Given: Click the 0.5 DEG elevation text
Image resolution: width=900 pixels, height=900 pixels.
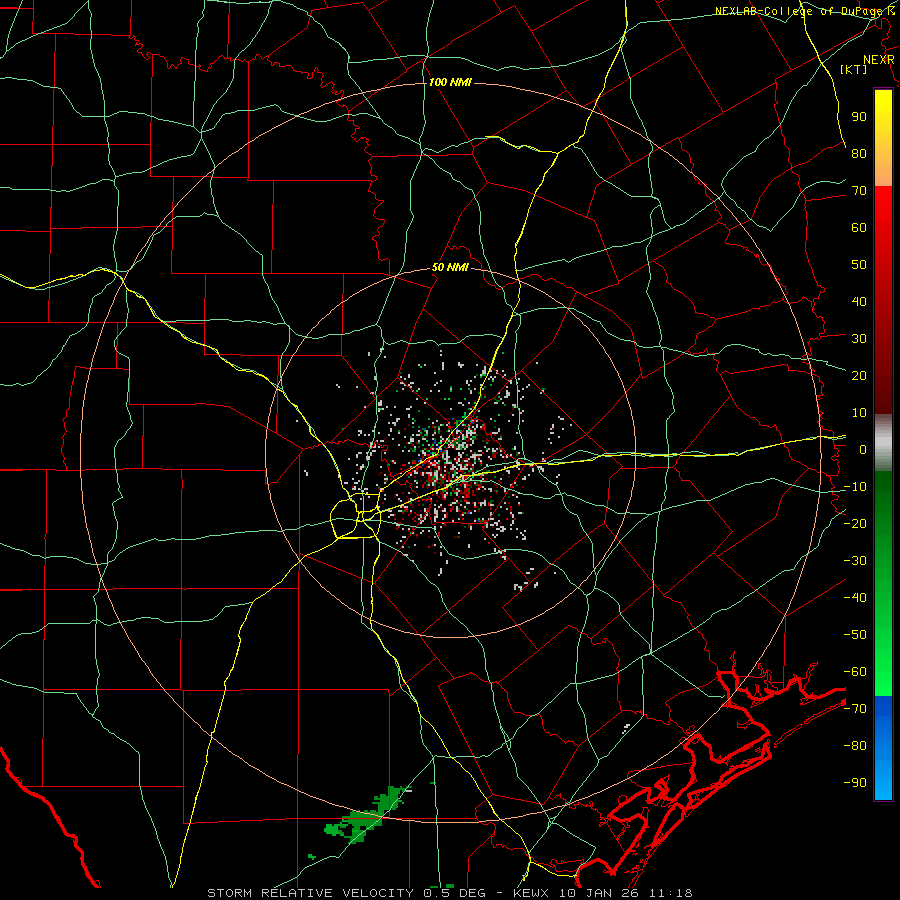Looking at the screenshot, I should click(454, 893).
